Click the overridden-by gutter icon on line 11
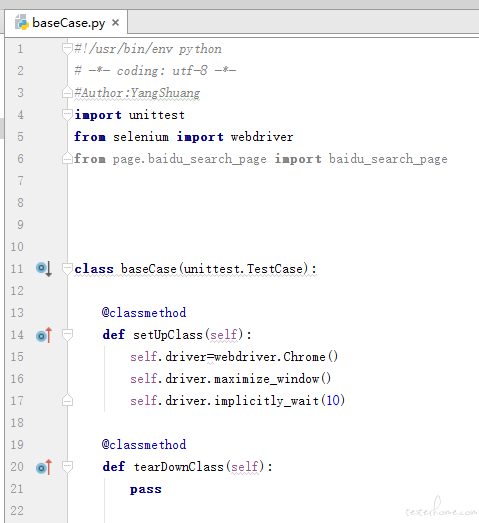 click(44, 269)
